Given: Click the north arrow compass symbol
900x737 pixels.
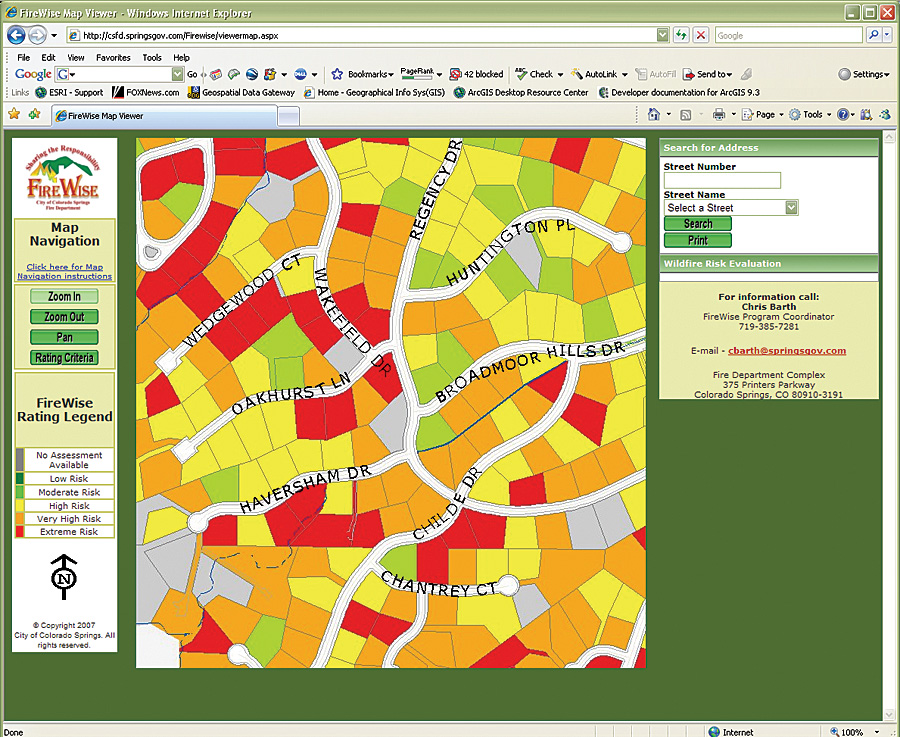Looking at the screenshot, I should click(x=64, y=578).
